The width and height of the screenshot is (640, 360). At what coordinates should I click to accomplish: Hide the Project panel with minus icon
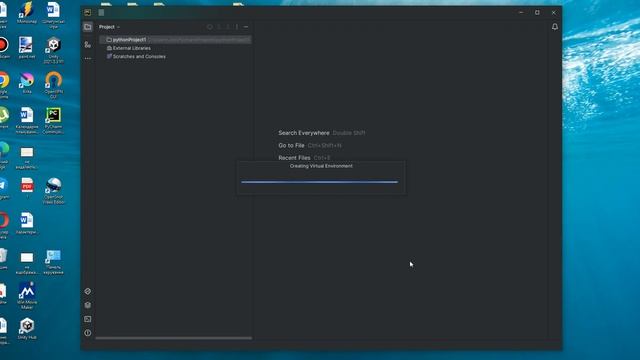click(x=246, y=27)
